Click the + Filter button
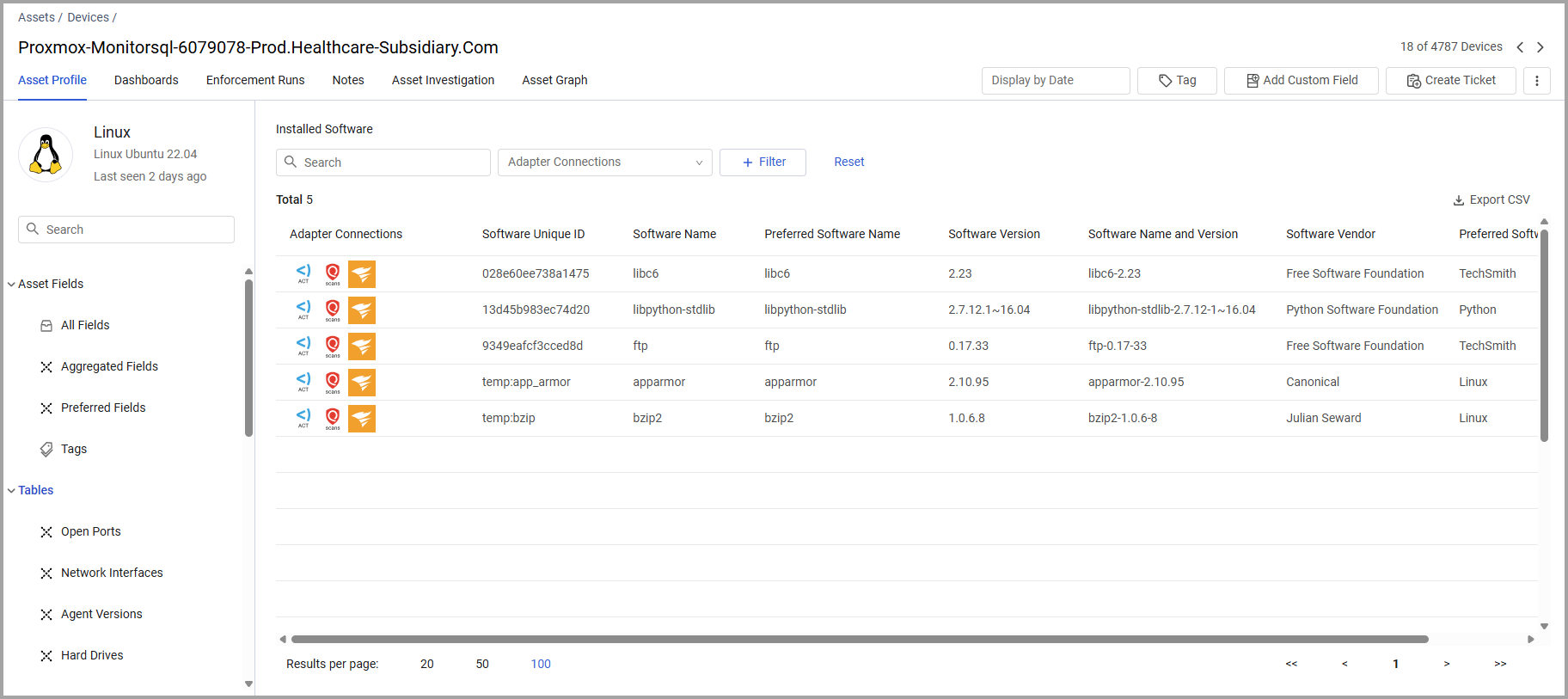The width and height of the screenshot is (1568, 699). [x=763, y=162]
